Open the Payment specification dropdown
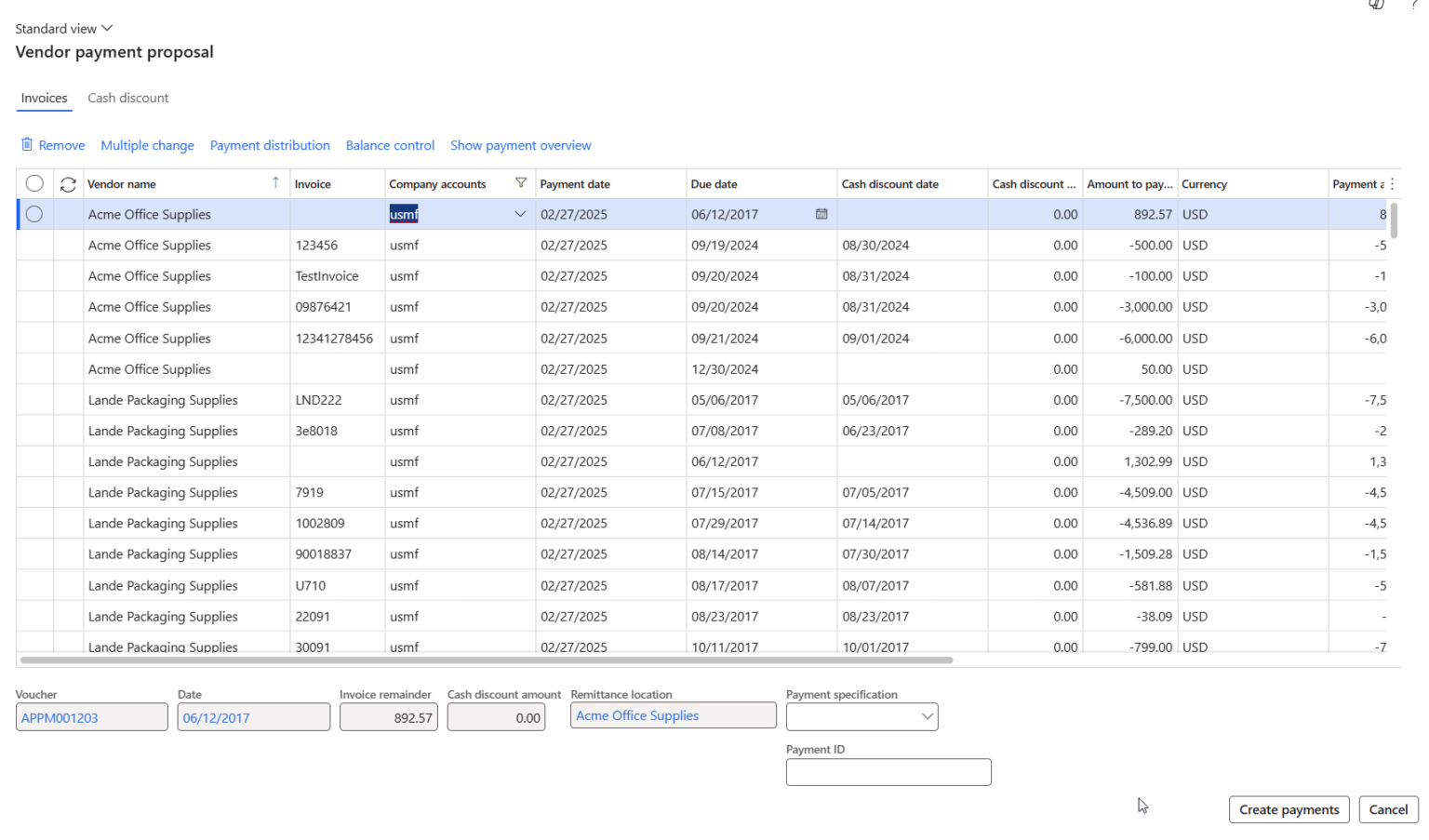 coord(926,716)
